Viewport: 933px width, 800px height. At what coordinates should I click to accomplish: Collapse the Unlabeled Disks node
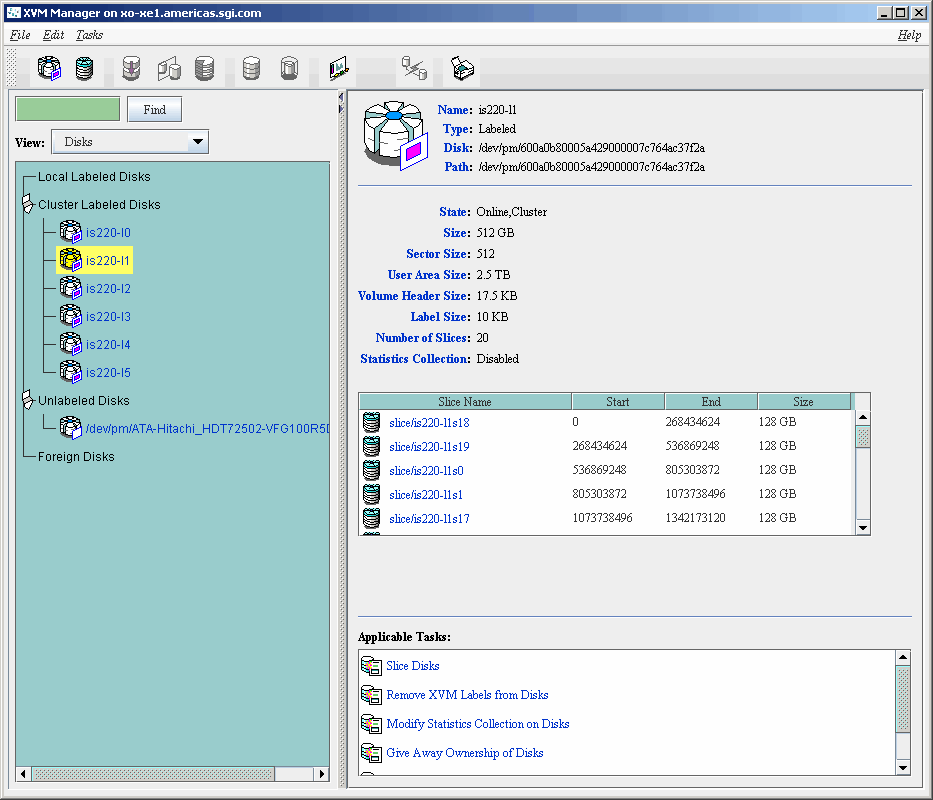pyautogui.click(x=27, y=399)
